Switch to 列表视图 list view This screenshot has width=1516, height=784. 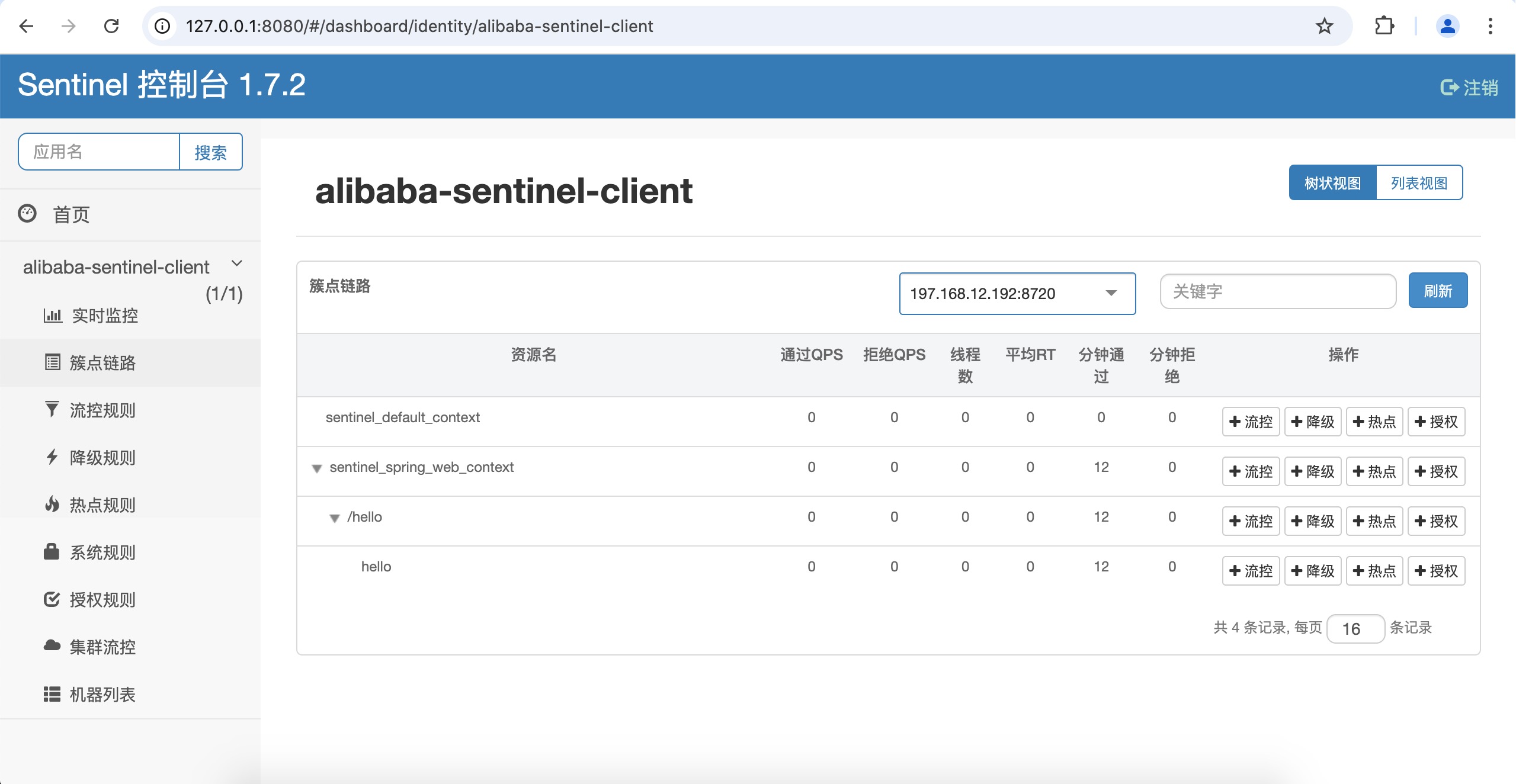click(1419, 183)
